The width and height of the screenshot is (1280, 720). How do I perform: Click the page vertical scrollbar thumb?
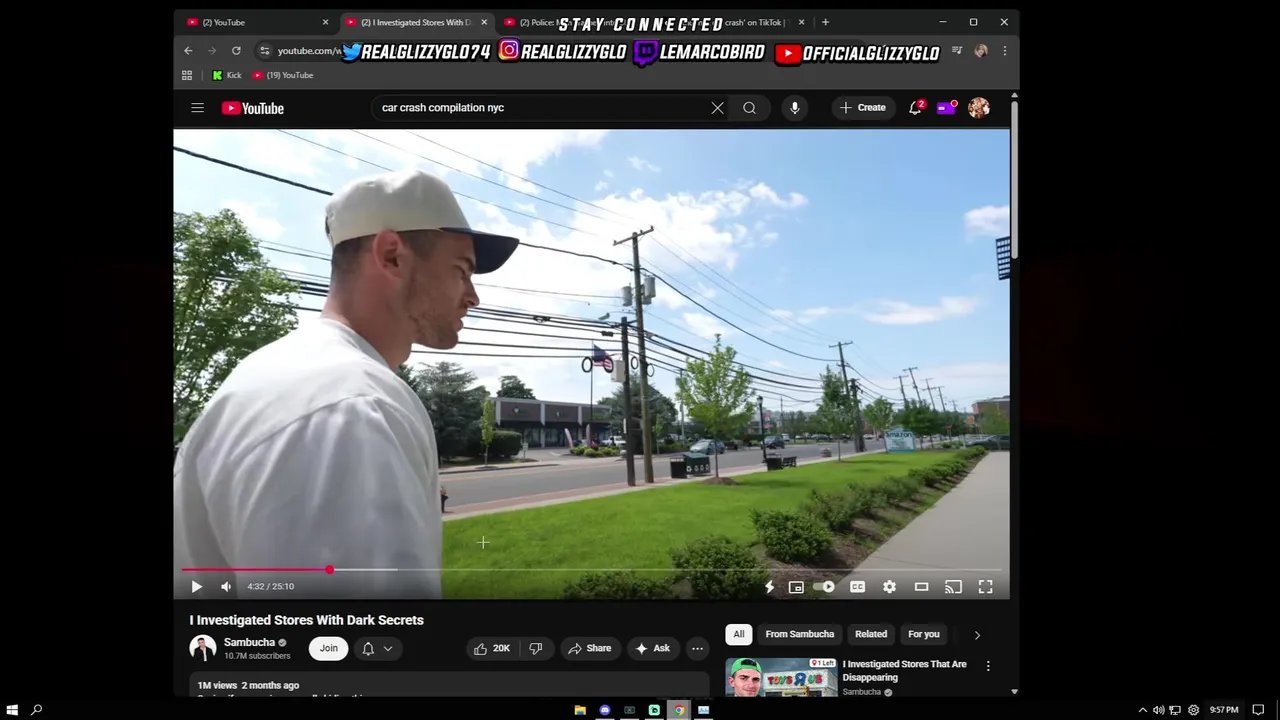tap(1015, 180)
